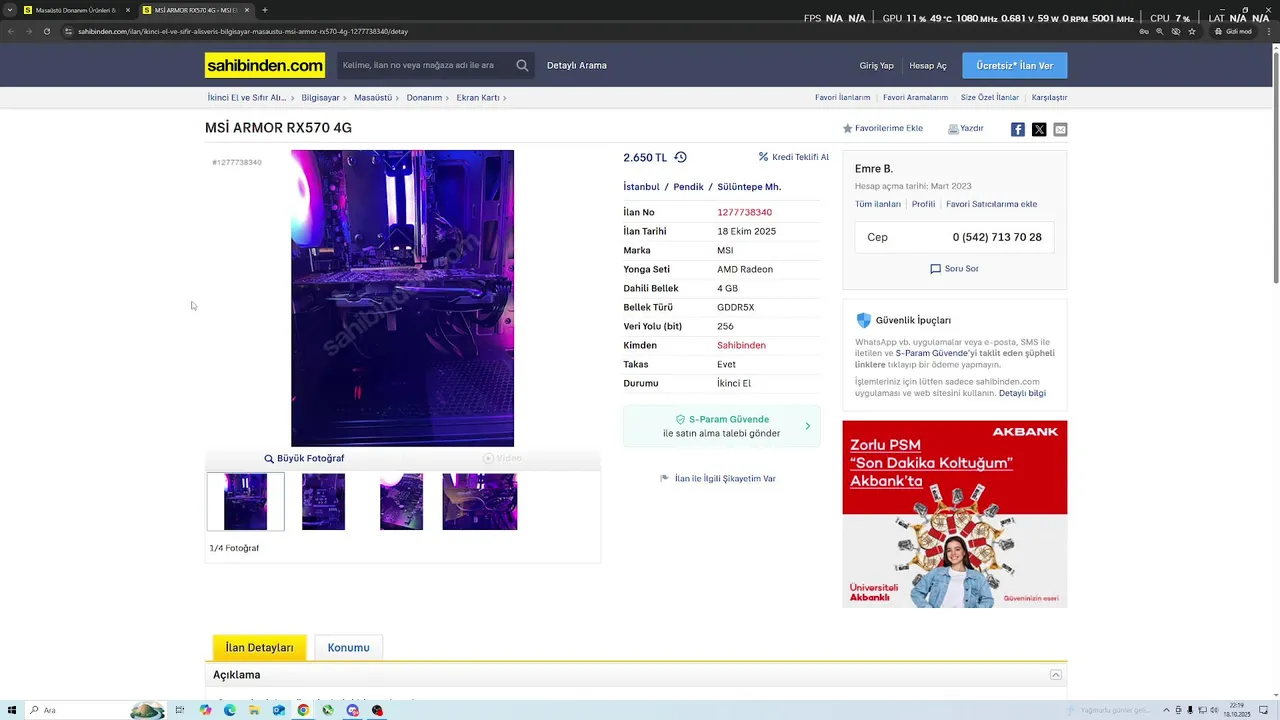Share listing on Facebook
The image size is (1280, 720).
(1018, 129)
